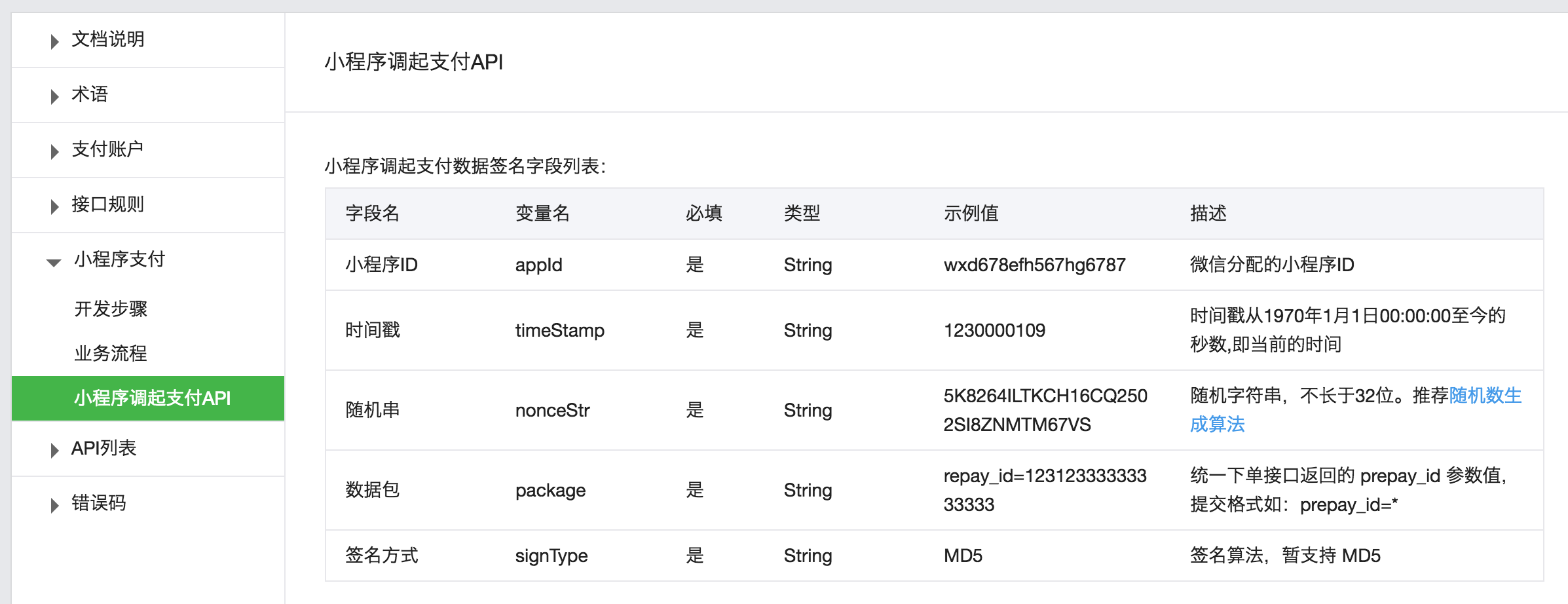Expand the 错误码 section arrow
The image size is (1568, 604).
[54, 505]
